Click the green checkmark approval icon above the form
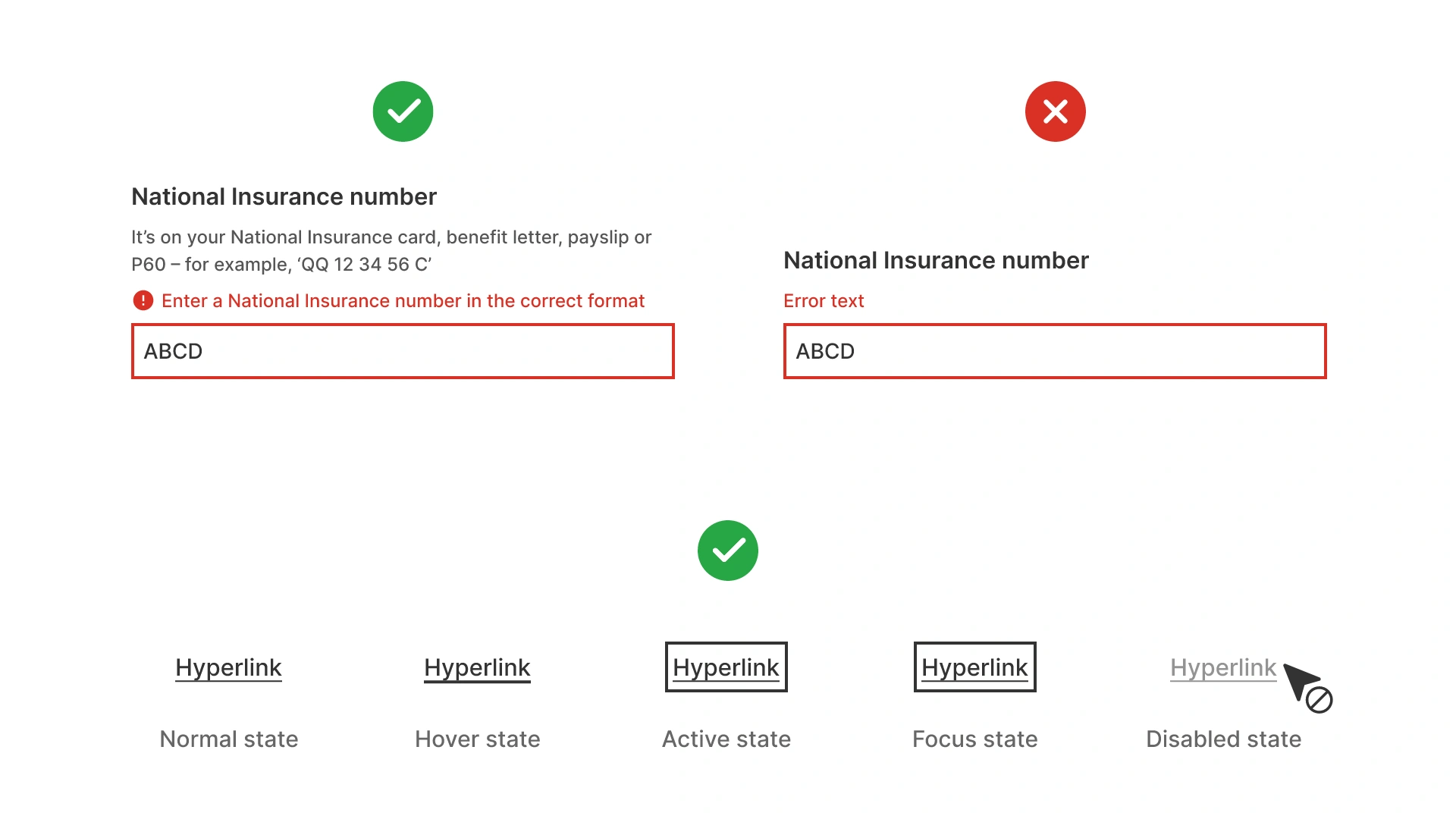1456x819 pixels. pos(403,111)
